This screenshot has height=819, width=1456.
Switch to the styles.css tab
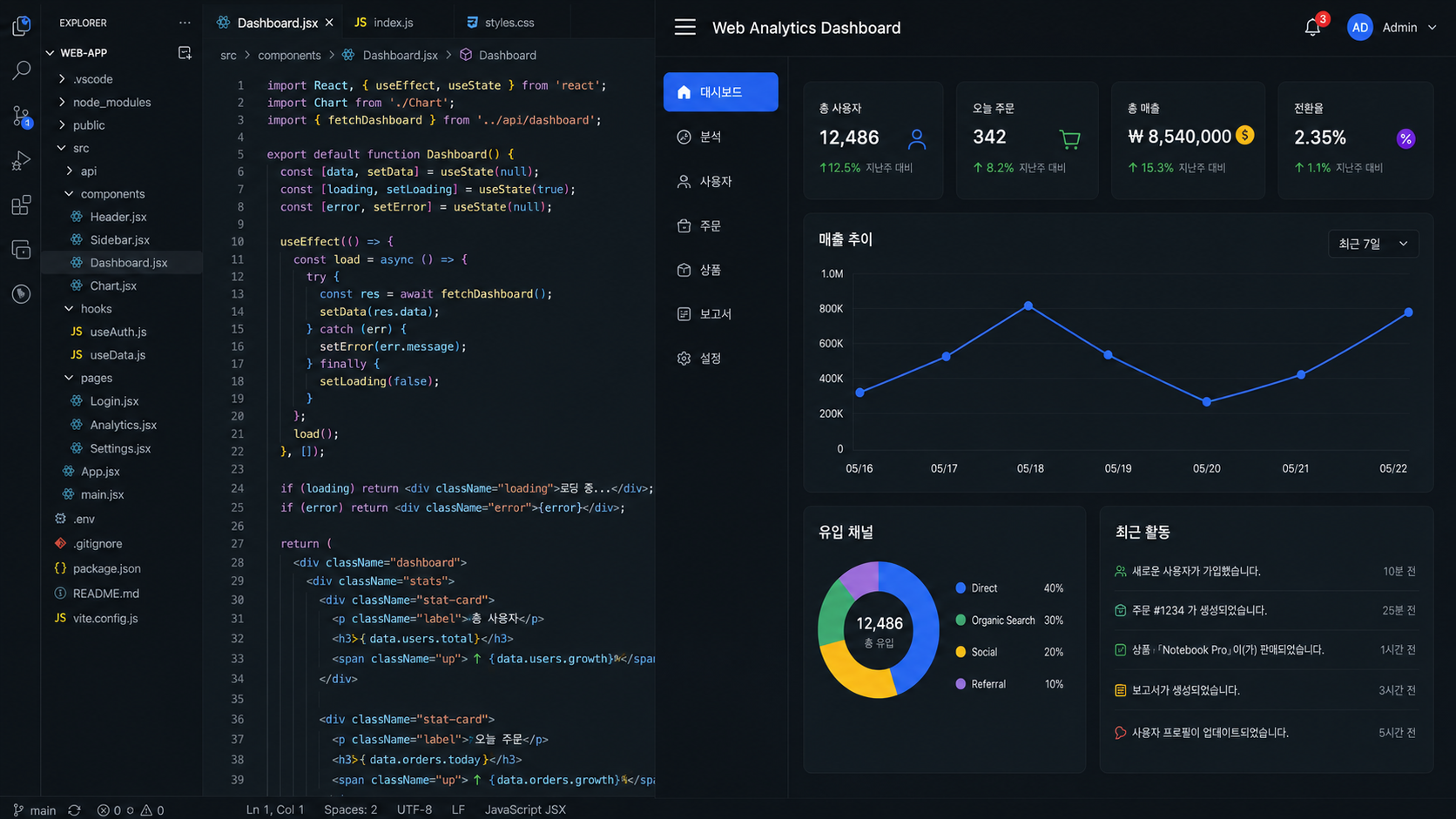(501, 23)
